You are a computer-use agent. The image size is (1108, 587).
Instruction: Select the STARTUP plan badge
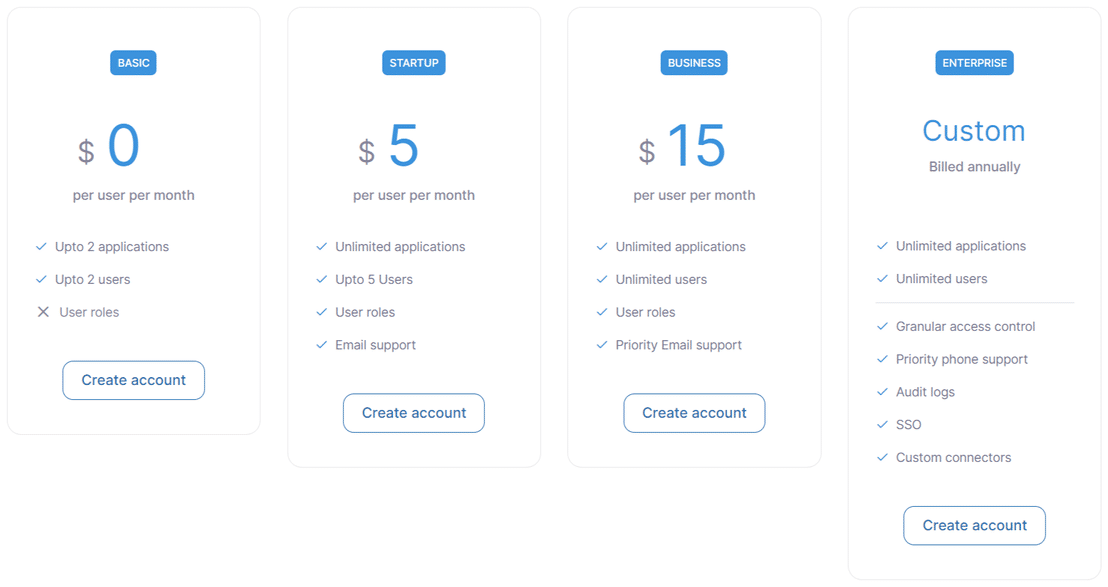pyautogui.click(x=414, y=63)
